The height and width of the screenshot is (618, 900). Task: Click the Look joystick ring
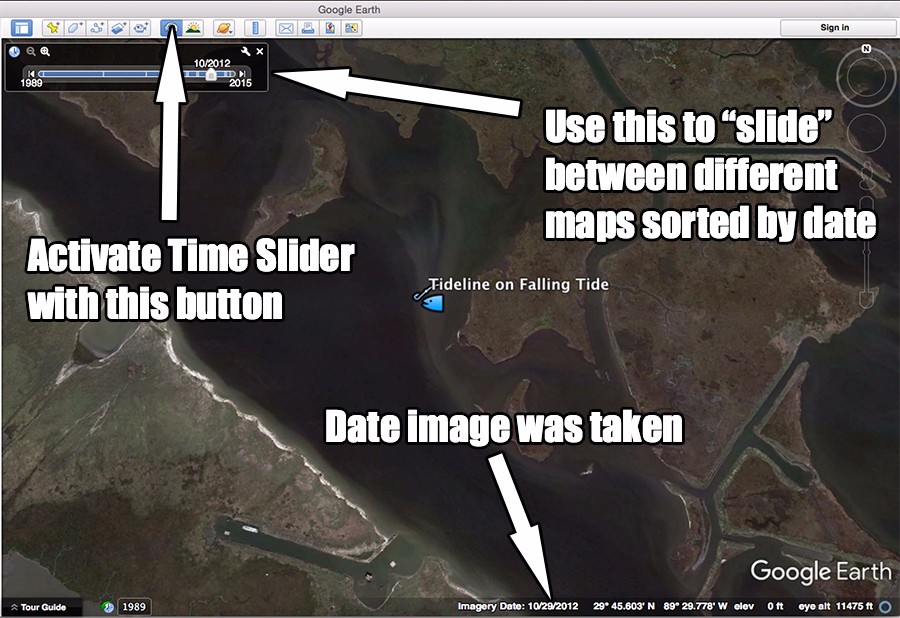[866, 79]
